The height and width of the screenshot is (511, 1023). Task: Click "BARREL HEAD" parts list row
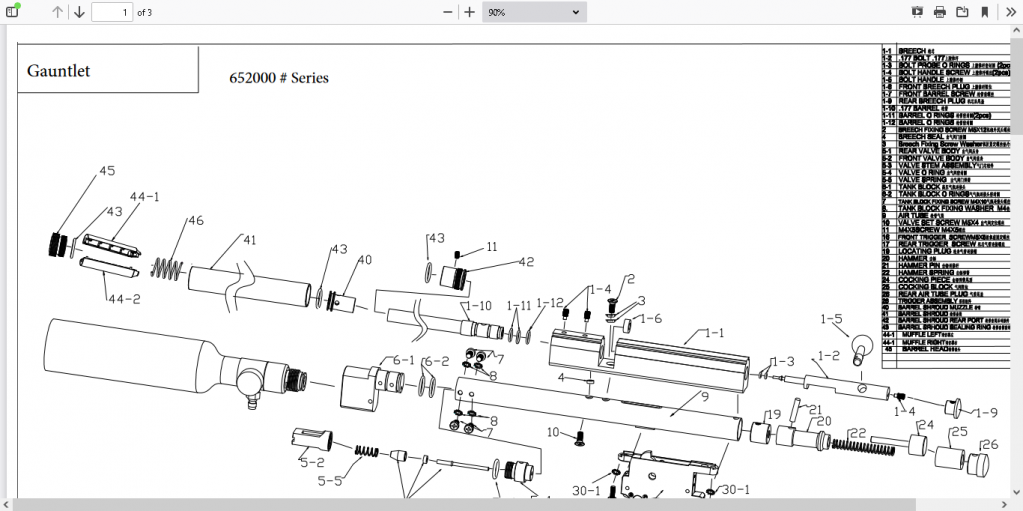(x=946, y=349)
